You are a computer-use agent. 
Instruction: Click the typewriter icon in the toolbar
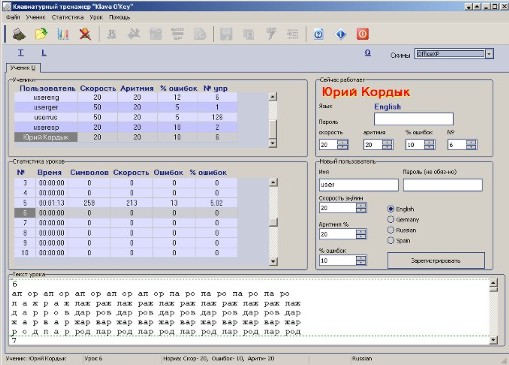[x=19, y=34]
